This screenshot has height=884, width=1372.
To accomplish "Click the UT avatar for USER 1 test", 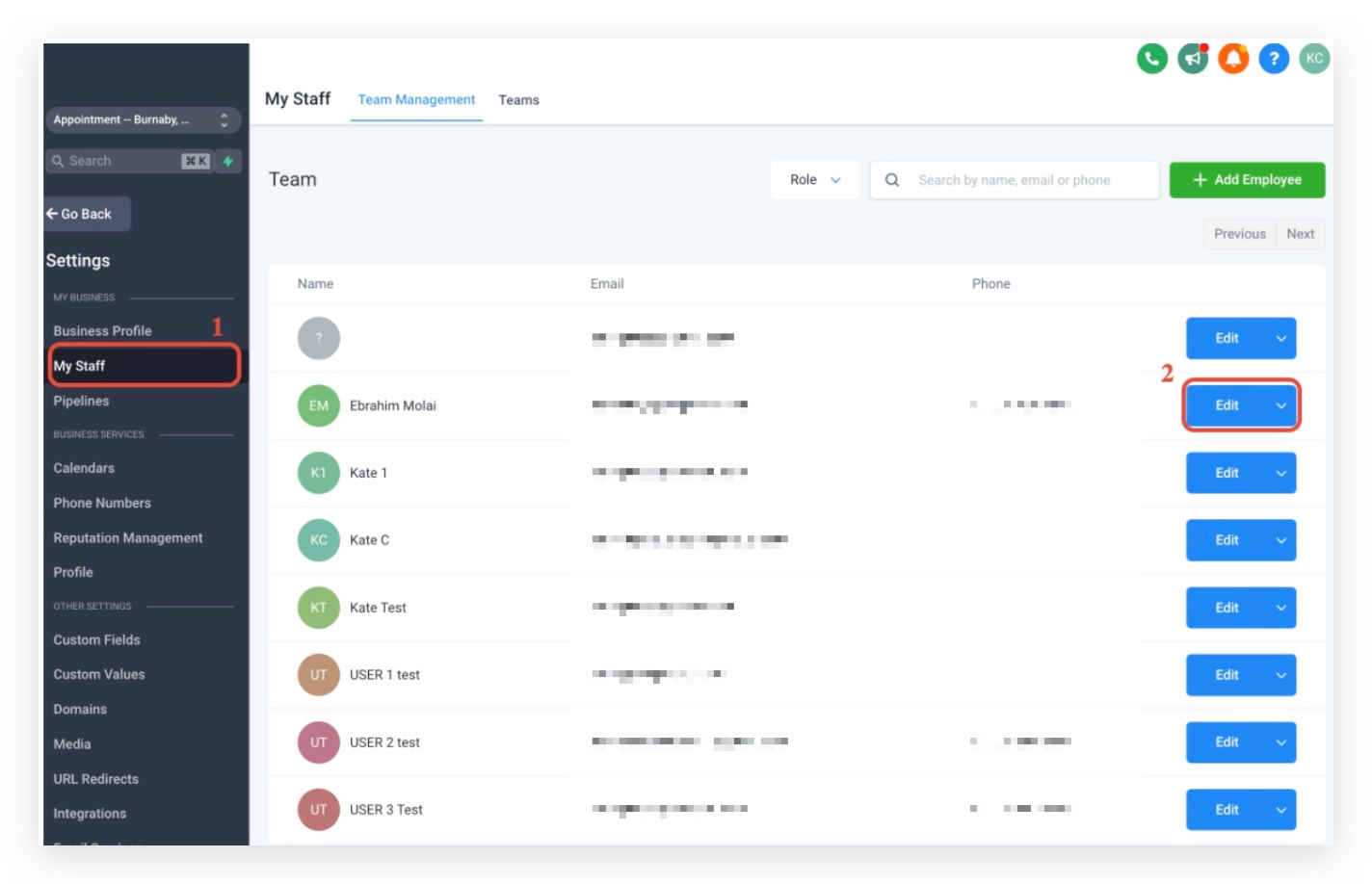I will 319,675.
